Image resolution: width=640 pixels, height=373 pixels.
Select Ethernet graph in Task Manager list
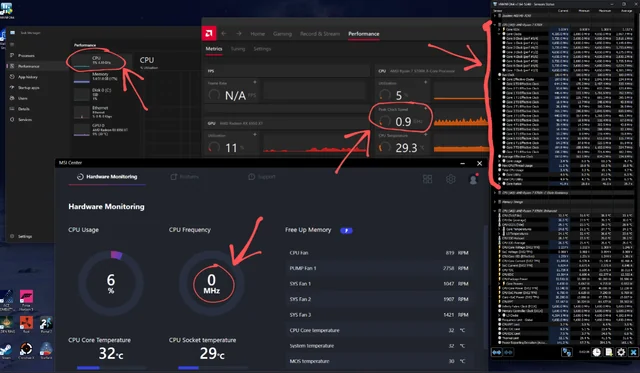tap(101, 112)
